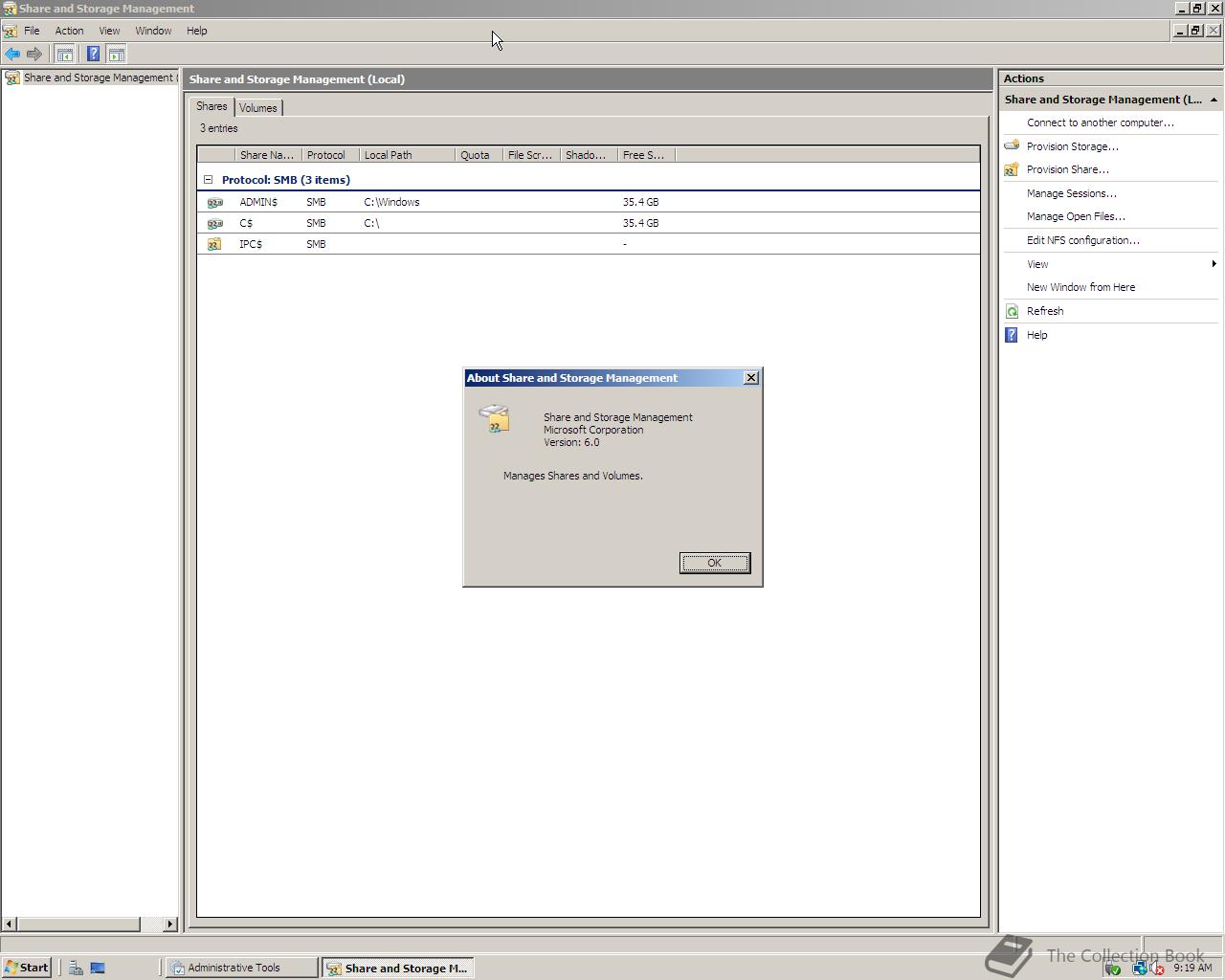Switch to Administrative Tools taskbar window
This screenshot has height=980, width=1225.
(x=241, y=968)
